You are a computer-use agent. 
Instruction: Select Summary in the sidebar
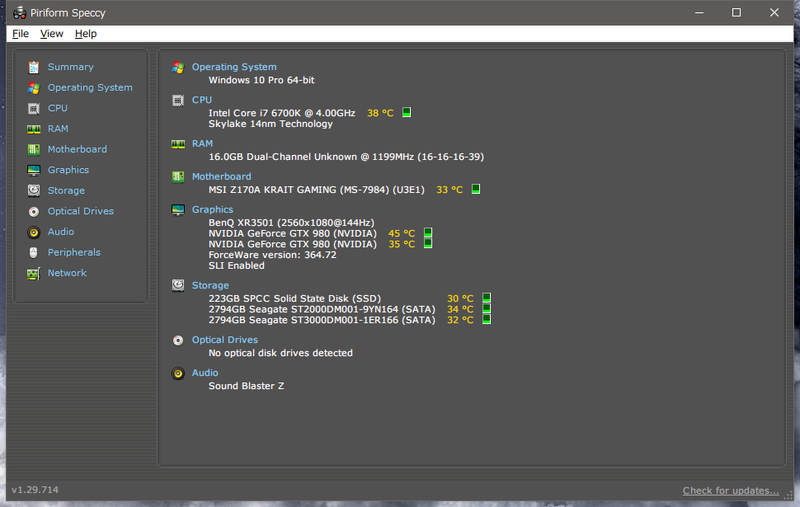tap(70, 67)
